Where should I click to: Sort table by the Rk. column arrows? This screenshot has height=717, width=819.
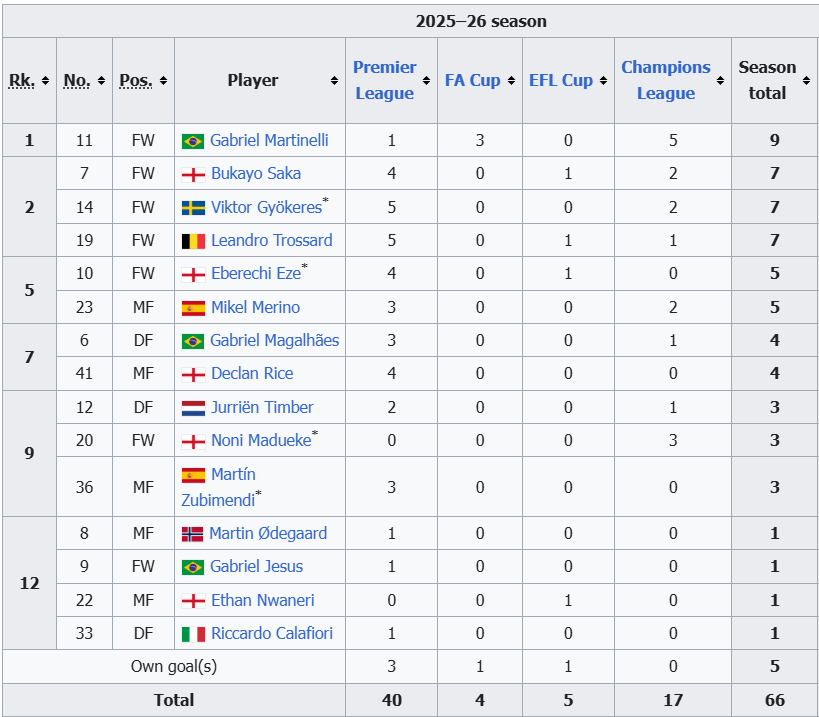[45, 81]
